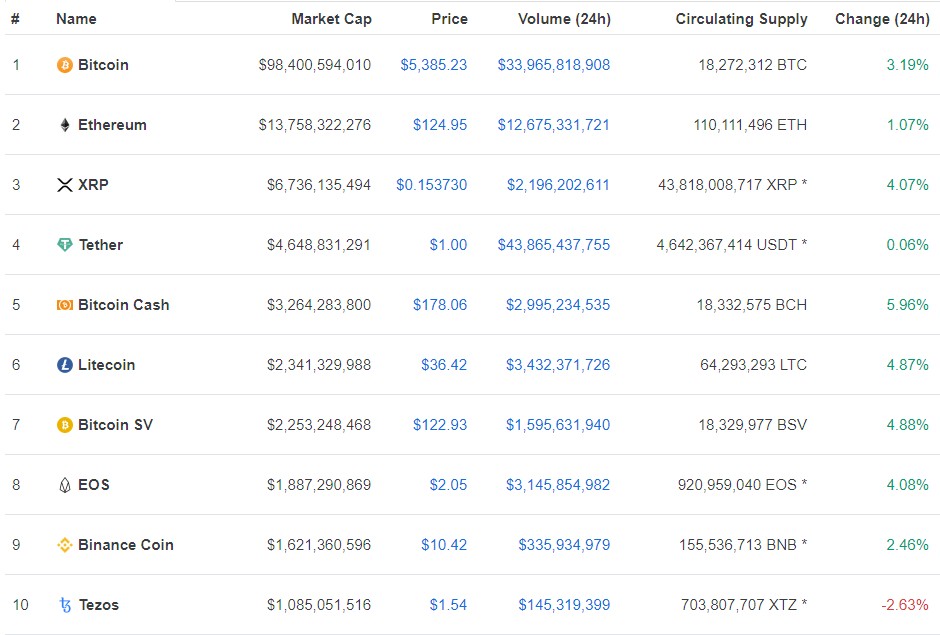Select Bitcoin Cash change 5.96%

click(908, 305)
